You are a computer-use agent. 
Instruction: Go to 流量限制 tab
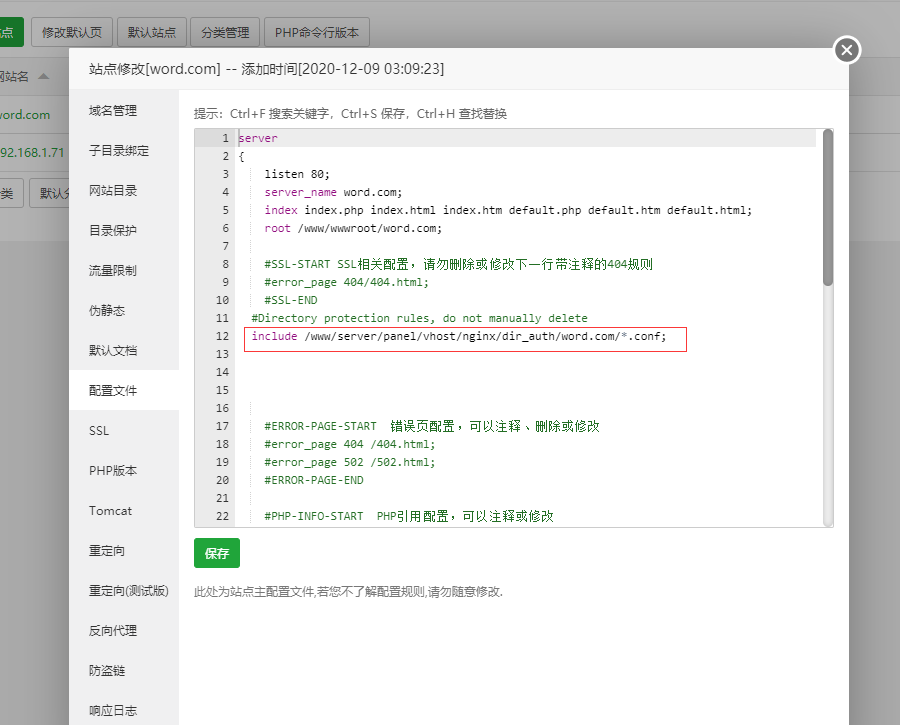(113, 271)
